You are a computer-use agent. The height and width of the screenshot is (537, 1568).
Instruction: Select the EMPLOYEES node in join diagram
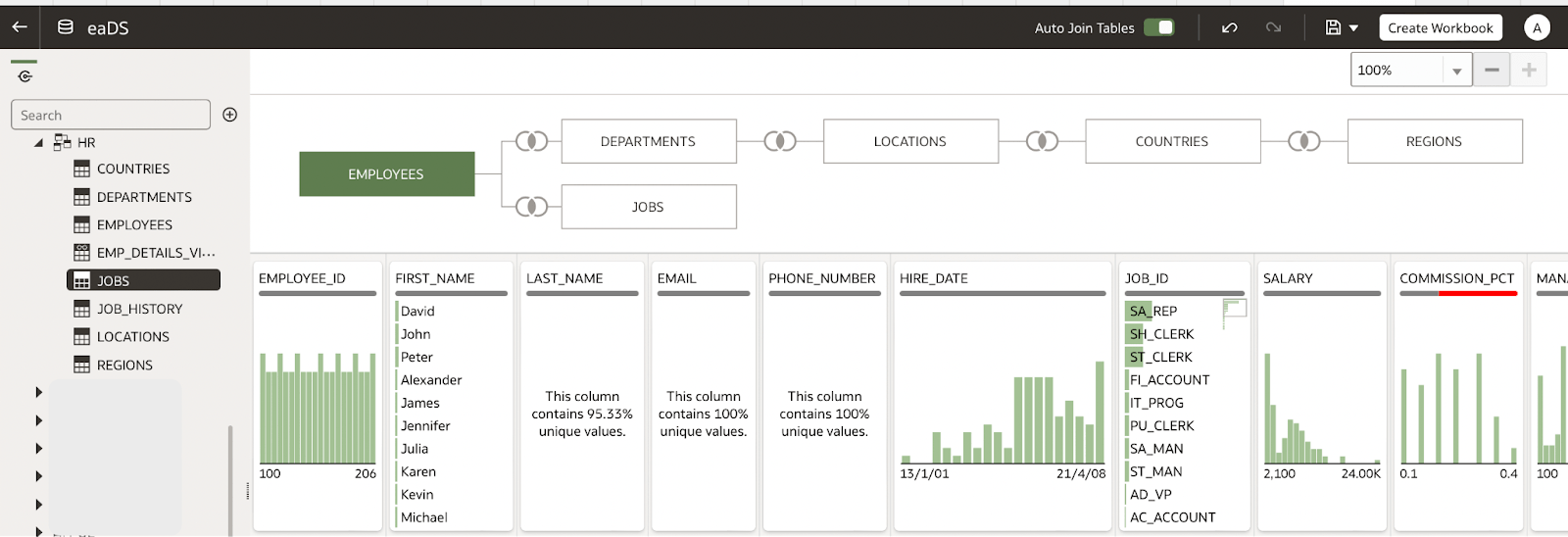[x=387, y=173]
